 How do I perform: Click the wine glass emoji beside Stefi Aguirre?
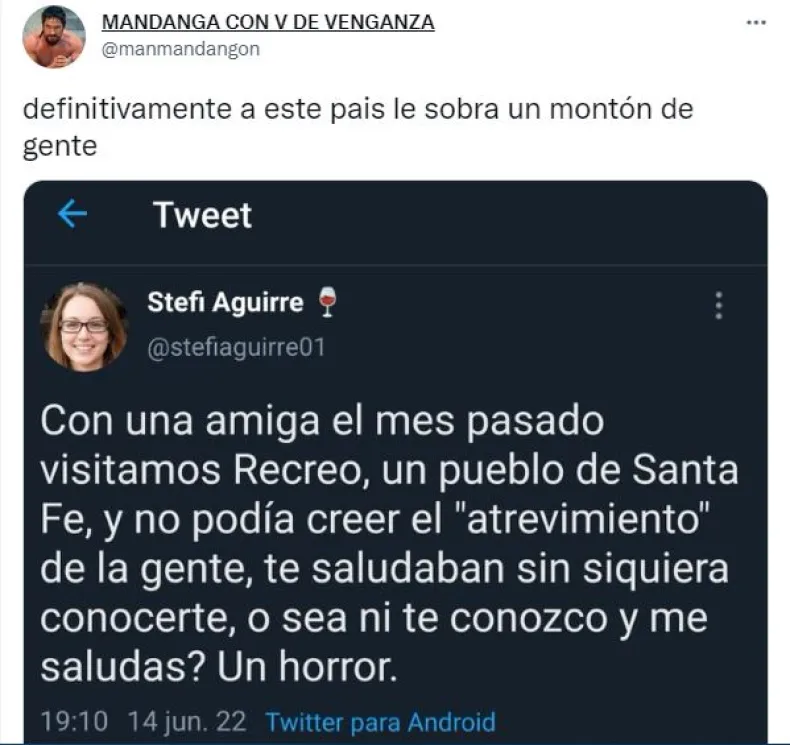327,302
